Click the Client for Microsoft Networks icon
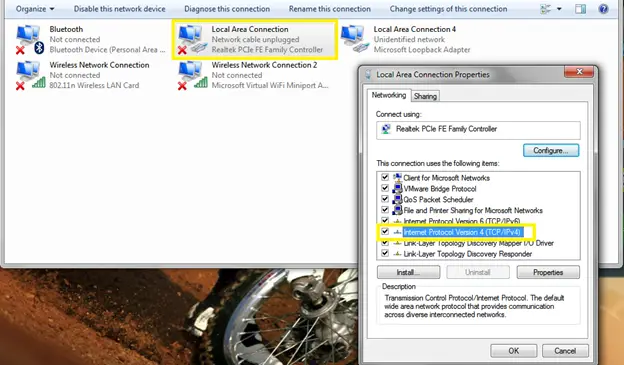Image resolution: width=624 pixels, height=365 pixels. click(397, 178)
